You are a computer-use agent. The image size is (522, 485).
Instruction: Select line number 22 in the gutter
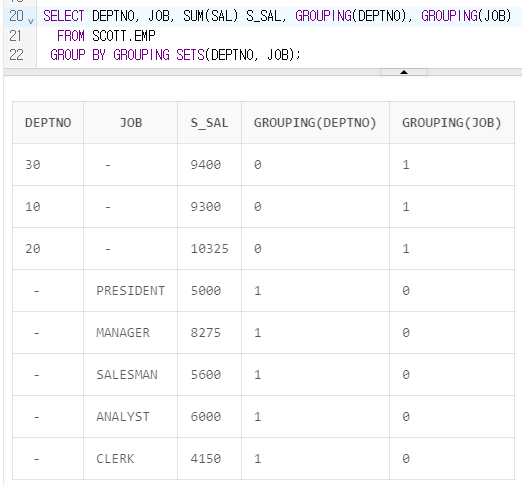click(x=16, y=55)
